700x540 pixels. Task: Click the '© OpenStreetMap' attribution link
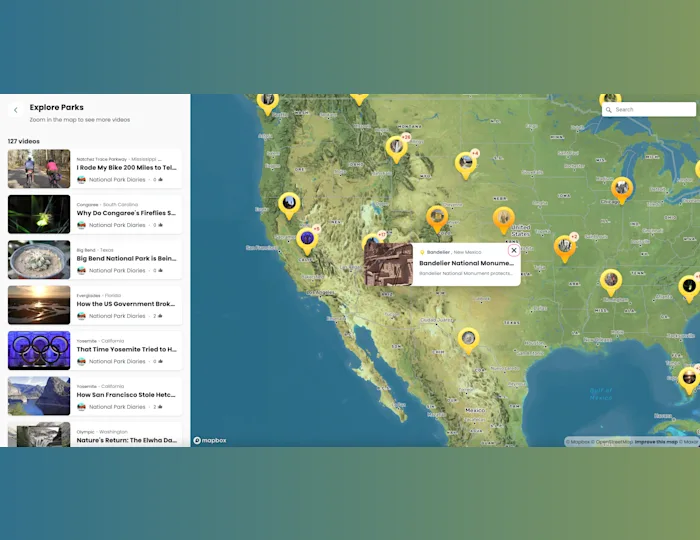coord(614,442)
